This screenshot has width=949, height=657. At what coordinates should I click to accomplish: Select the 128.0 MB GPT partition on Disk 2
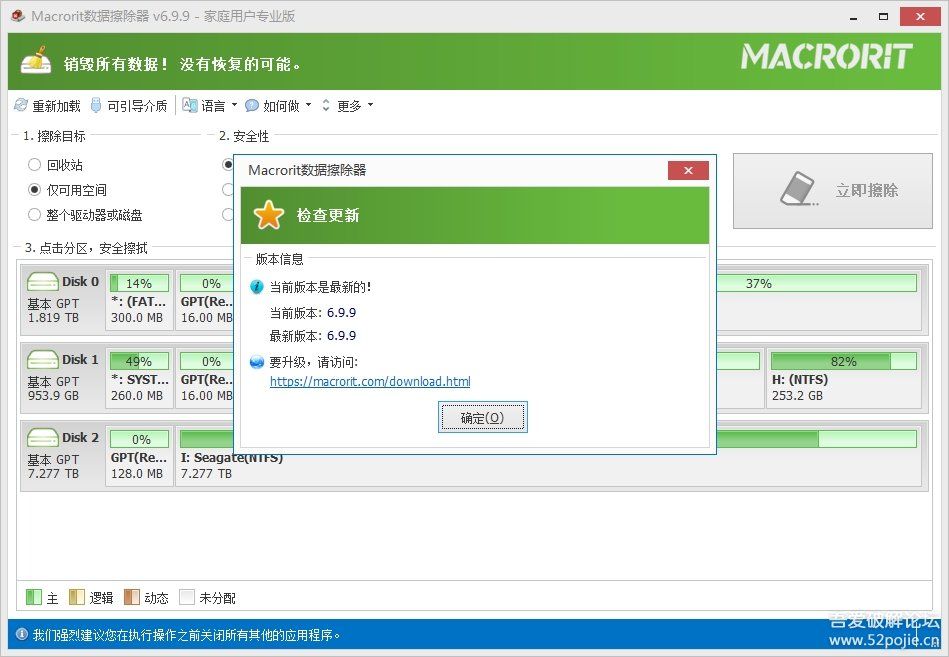[x=139, y=457]
